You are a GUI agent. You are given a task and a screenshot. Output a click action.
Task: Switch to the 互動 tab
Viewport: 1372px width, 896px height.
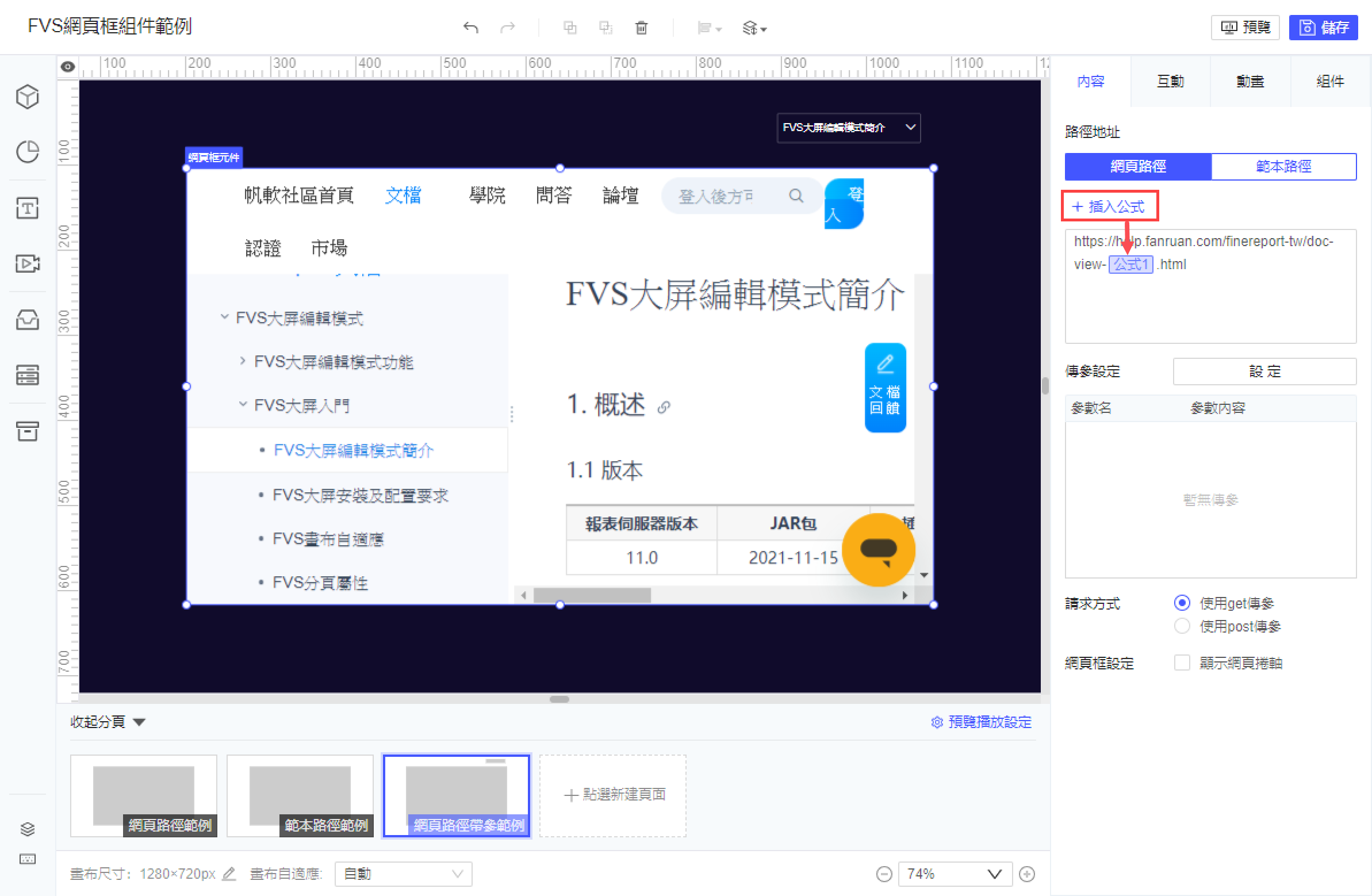click(1170, 81)
